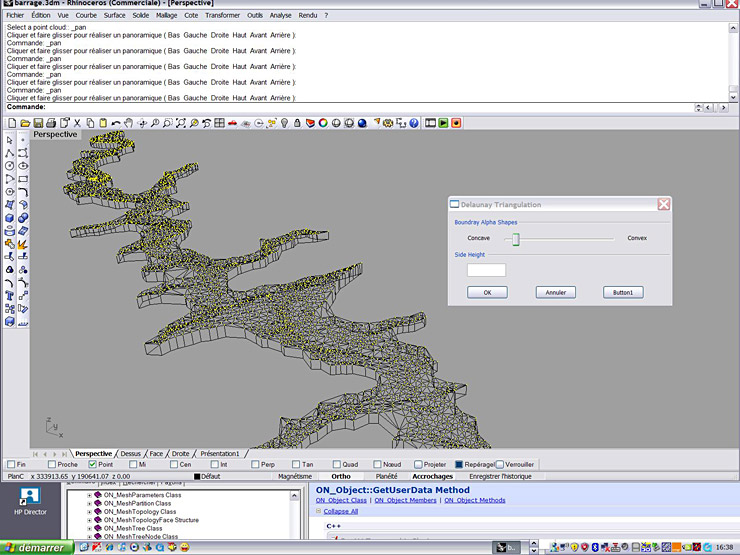
Task: Select the Explode tool icon
Action: coord(23,244)
